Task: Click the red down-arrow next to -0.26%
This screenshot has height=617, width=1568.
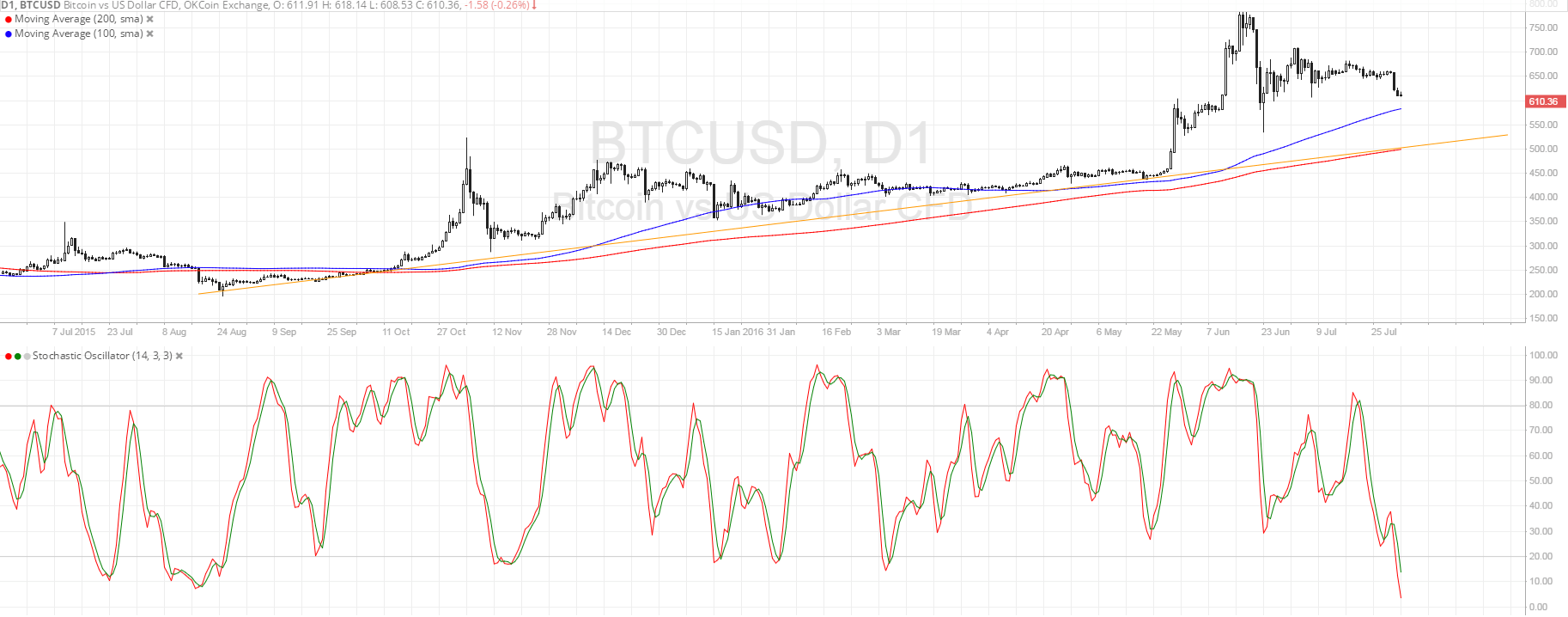Action: pos(534,5)
